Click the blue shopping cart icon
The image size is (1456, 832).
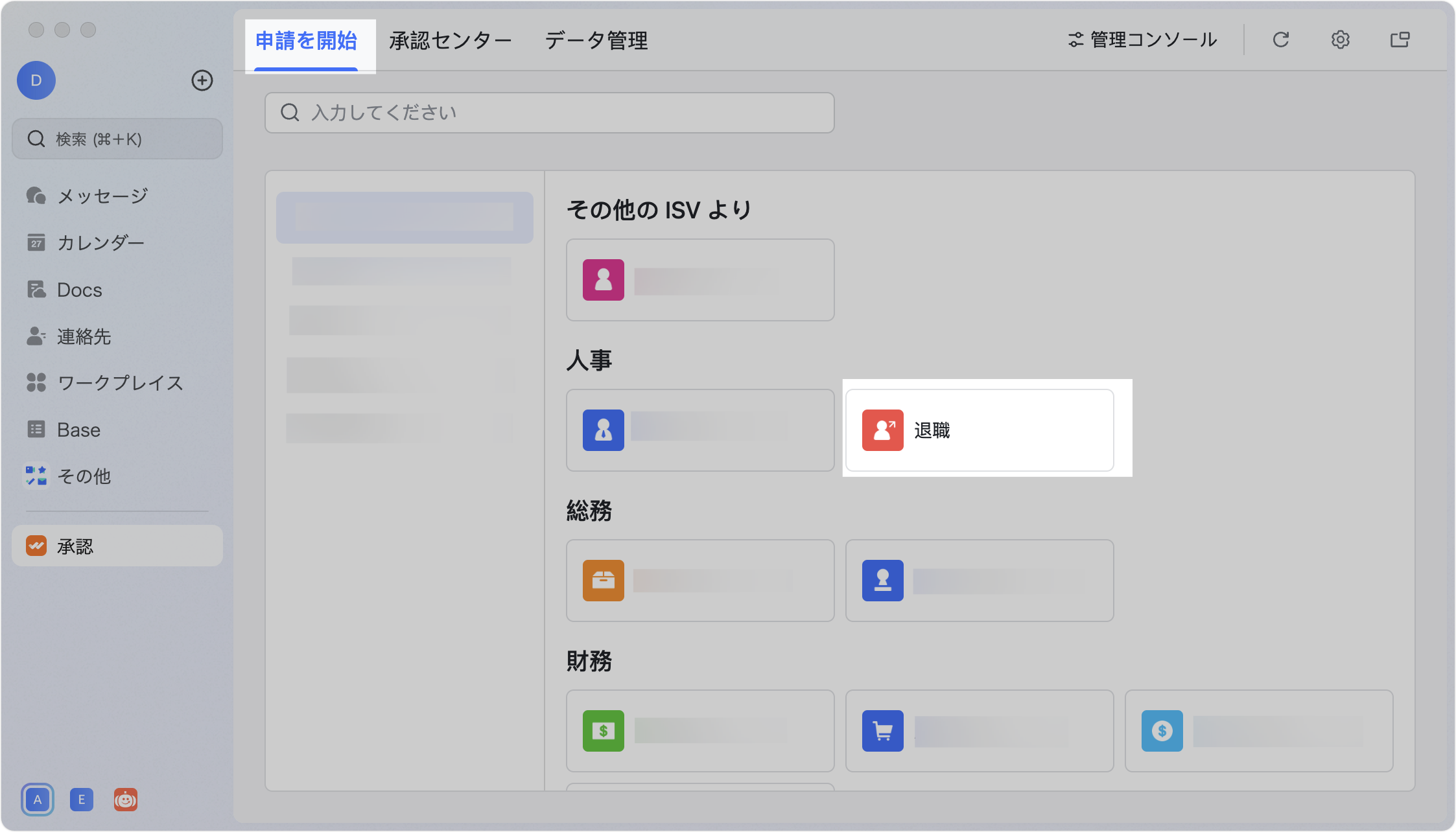click(x=883, y=731)
